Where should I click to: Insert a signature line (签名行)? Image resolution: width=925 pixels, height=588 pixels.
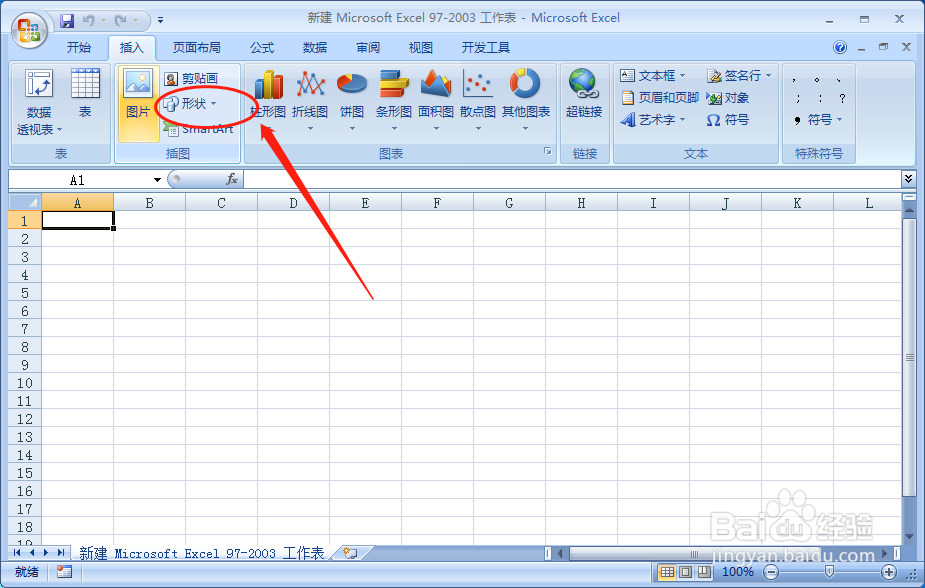[x=739, y=75]
